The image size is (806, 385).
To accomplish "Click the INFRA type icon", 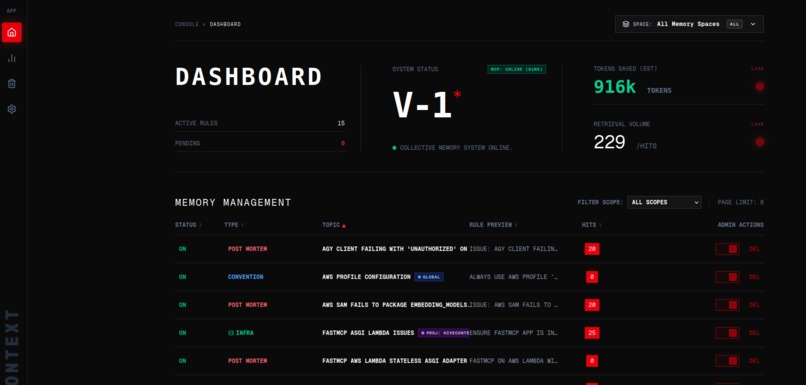I will click(231, 333).
